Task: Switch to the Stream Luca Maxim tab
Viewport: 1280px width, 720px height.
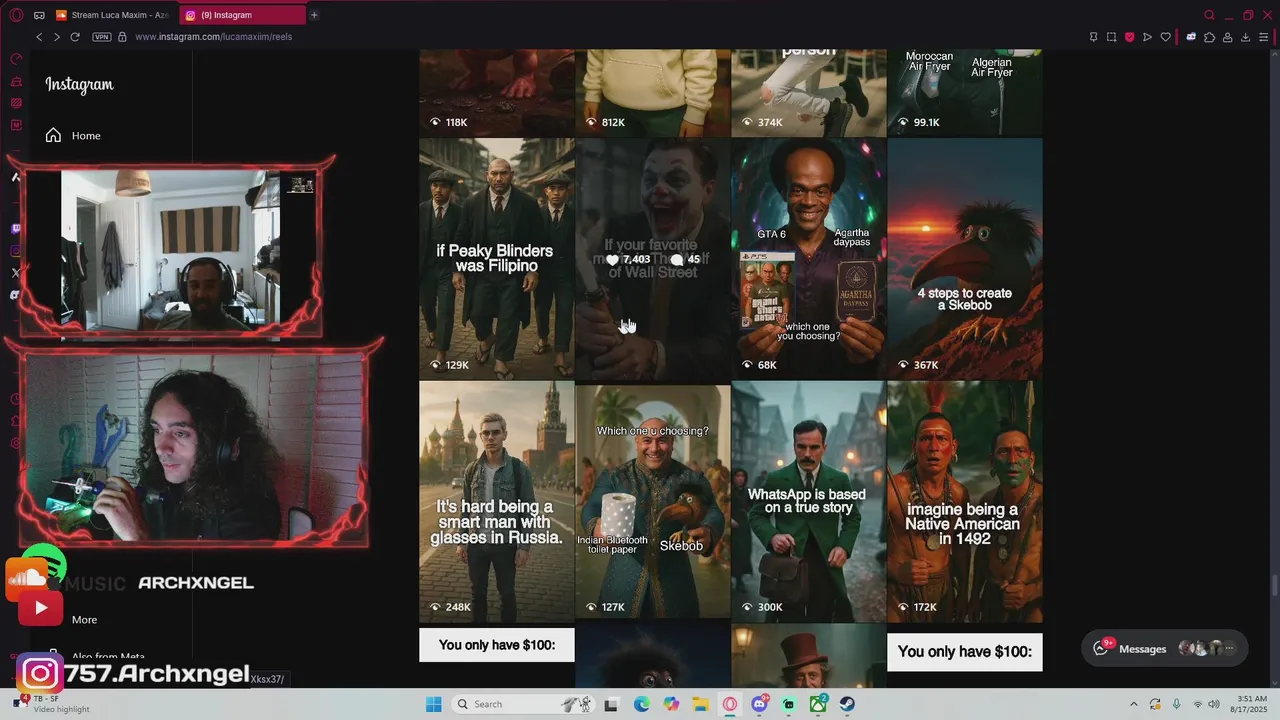Action: (112, 15)
